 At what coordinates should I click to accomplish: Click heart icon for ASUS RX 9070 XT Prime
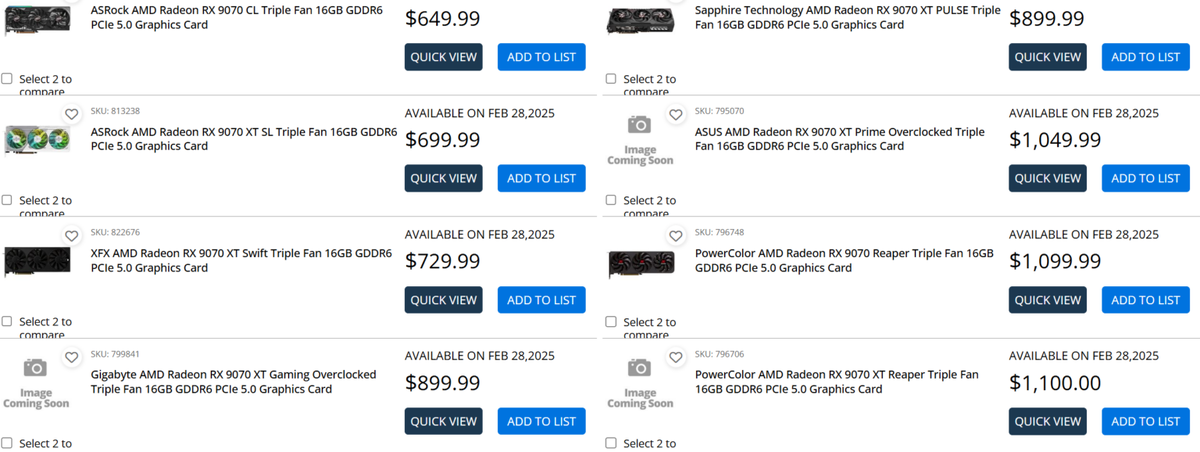[x=675, y=115]
